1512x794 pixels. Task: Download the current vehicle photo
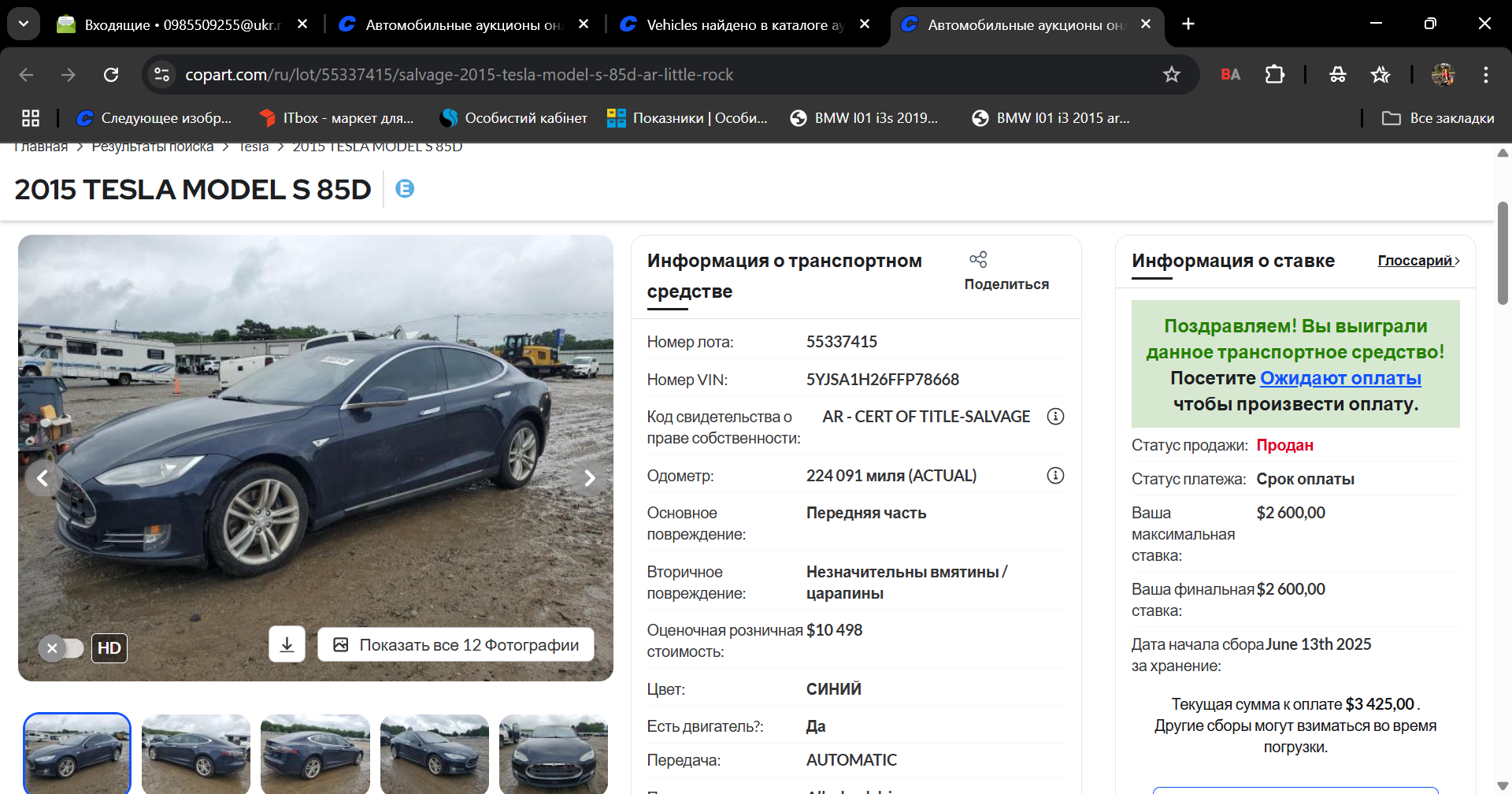287,644
